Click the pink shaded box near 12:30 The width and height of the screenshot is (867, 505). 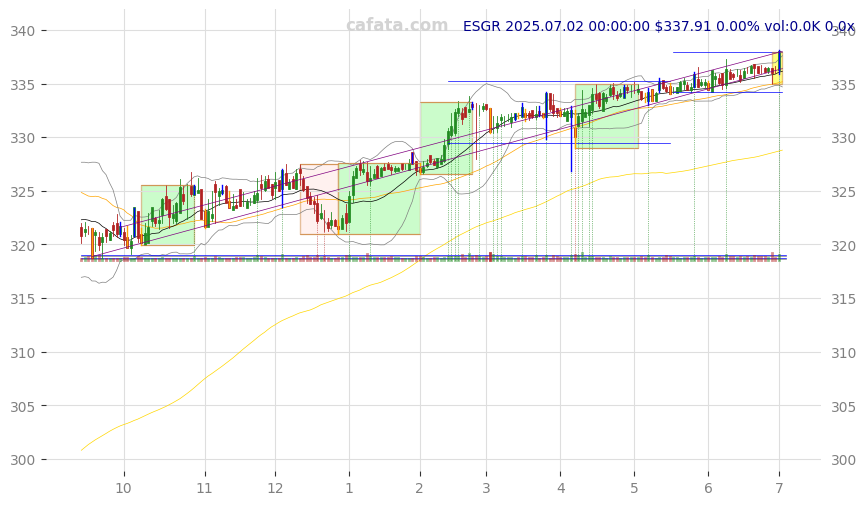(x=319, y=199)
